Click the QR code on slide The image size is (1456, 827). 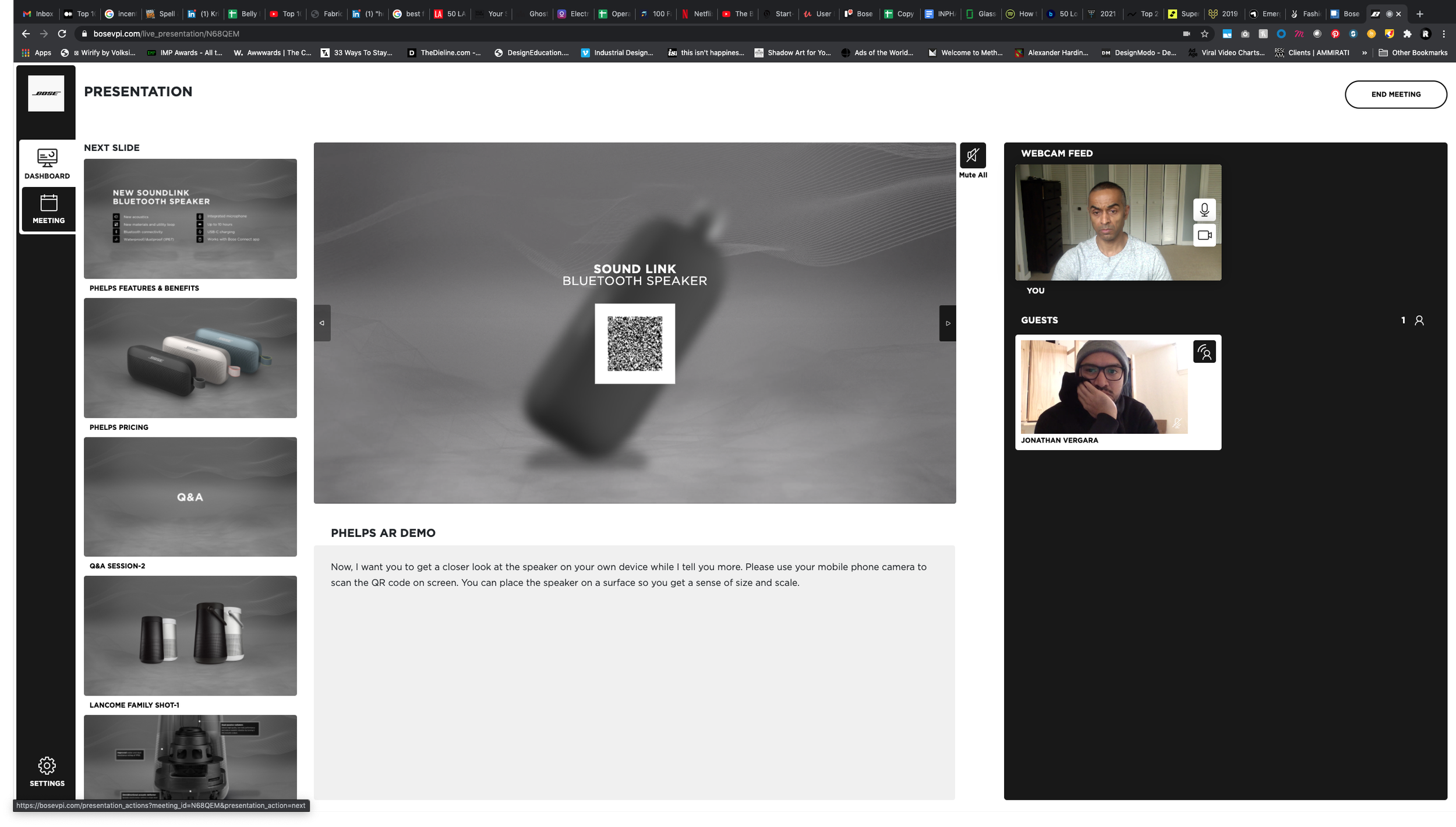click(x=635, y=344)
